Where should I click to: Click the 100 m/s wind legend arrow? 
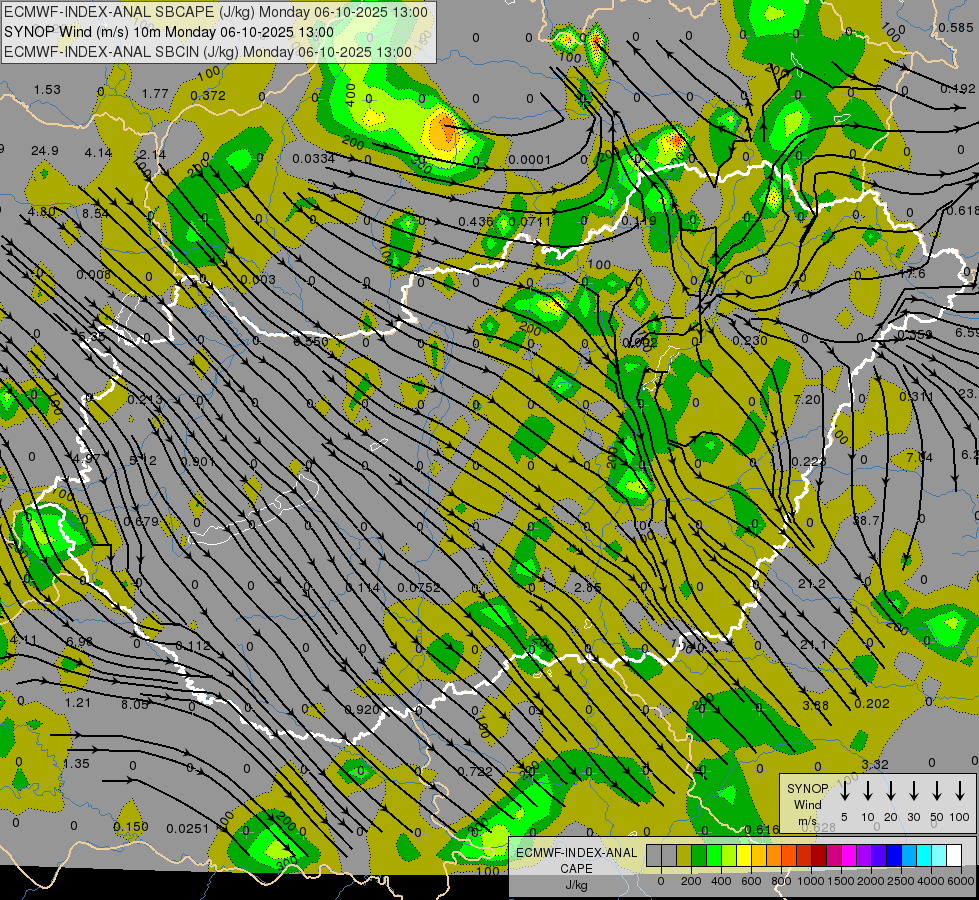click(960, 791)
